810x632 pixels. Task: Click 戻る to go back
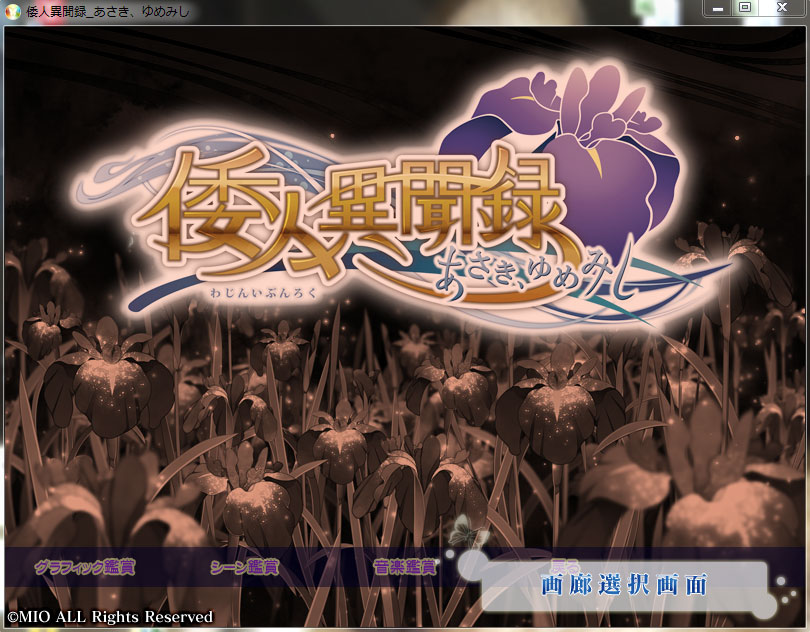pyautogui.click(x=565, y=565)
